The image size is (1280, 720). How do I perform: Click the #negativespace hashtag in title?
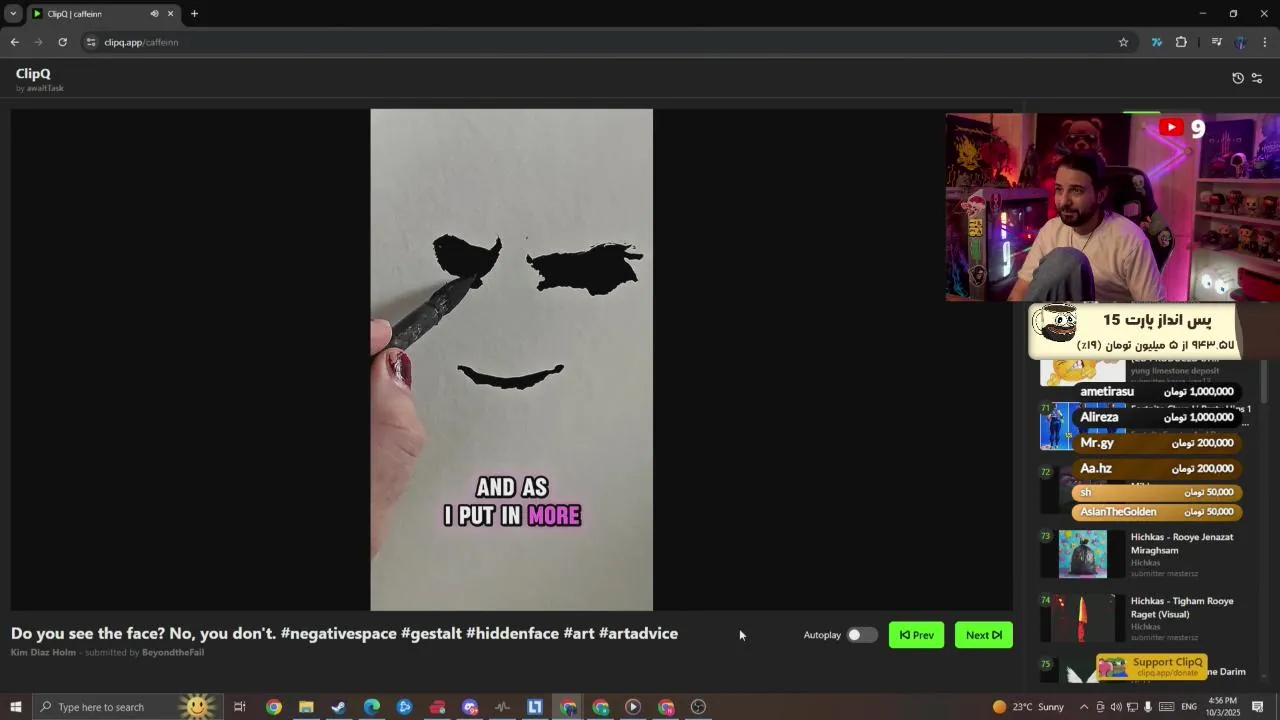click(x=339, y=634)
